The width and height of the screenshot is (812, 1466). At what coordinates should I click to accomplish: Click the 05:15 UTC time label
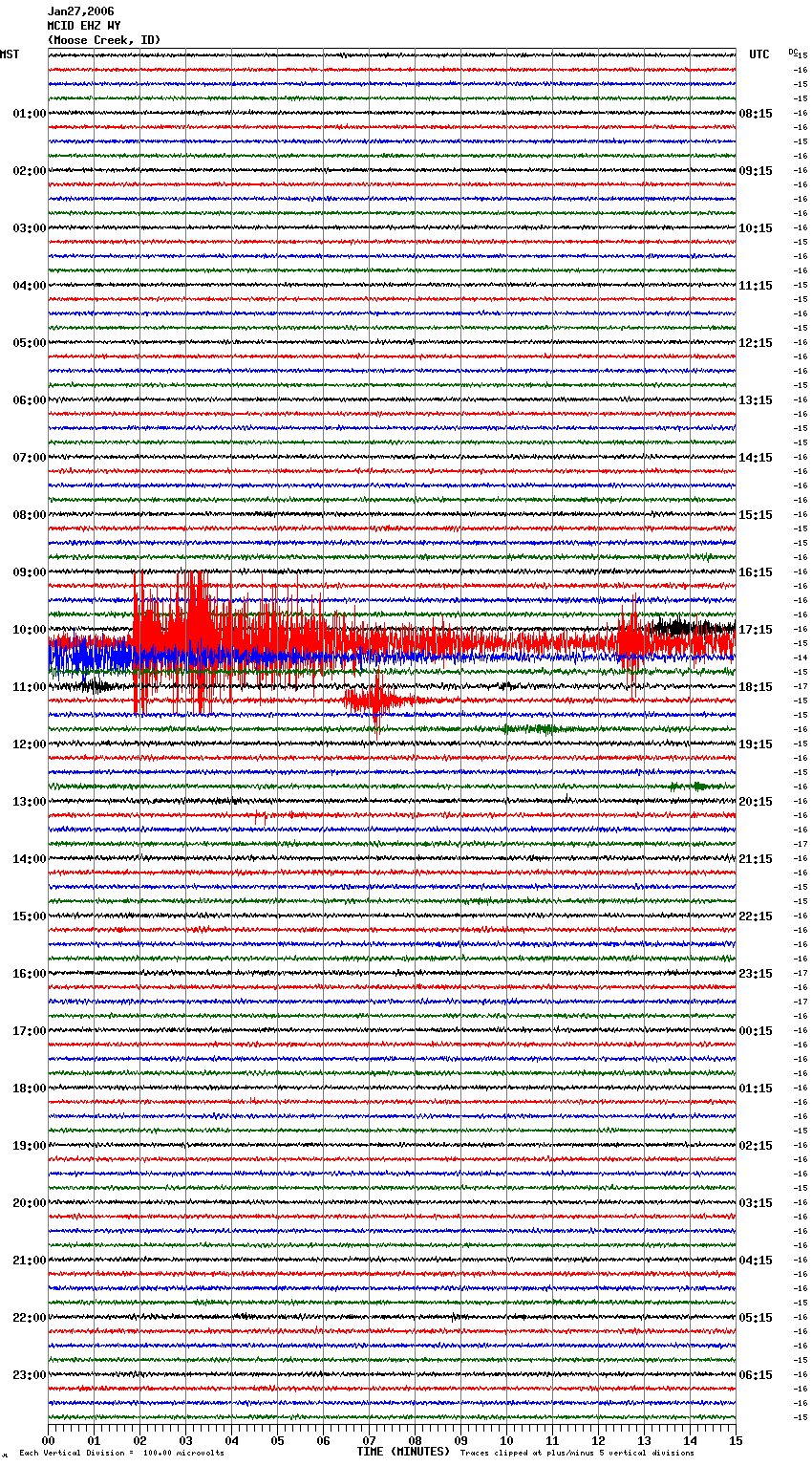[756, 1318]
